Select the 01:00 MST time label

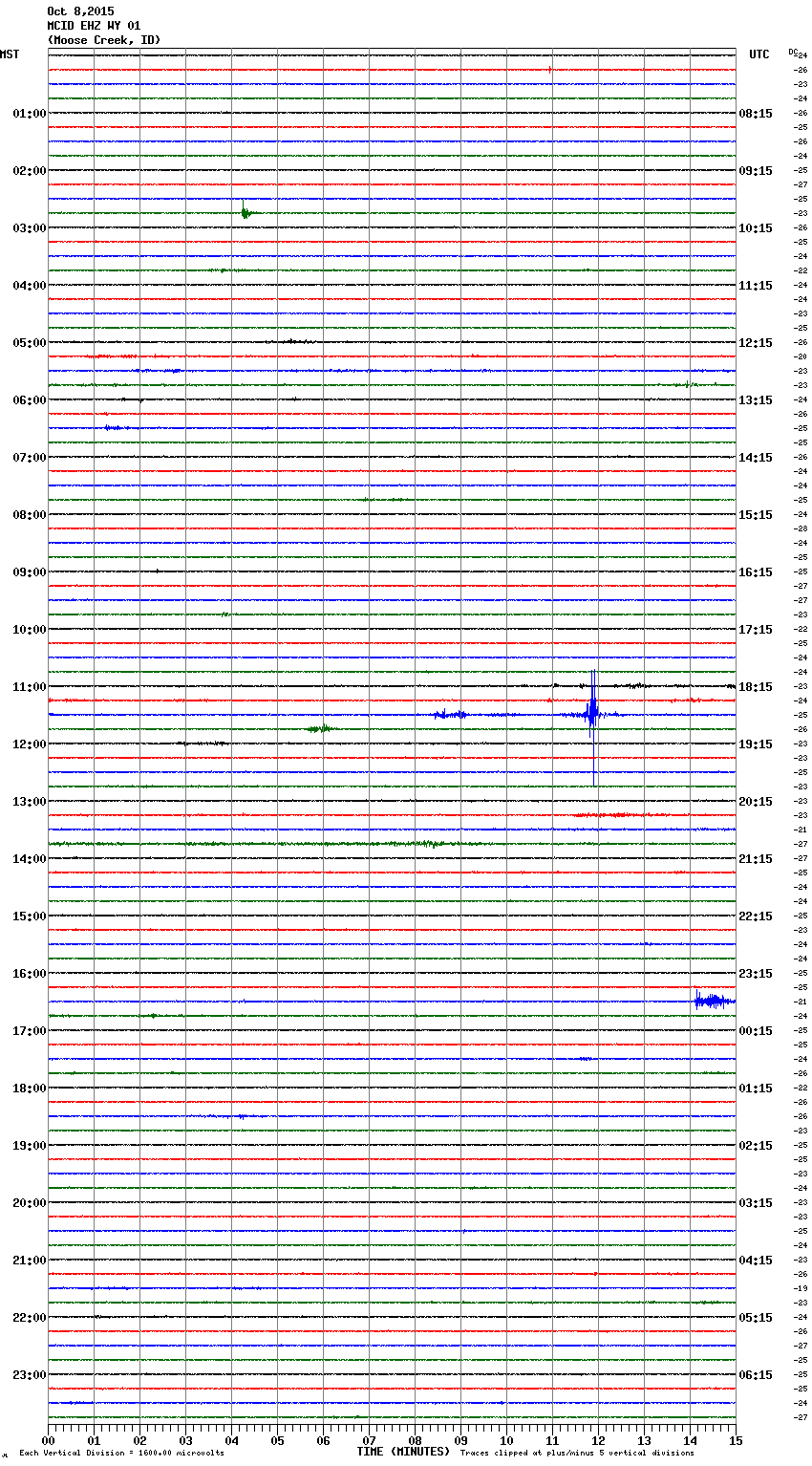[x=29, y=114]
